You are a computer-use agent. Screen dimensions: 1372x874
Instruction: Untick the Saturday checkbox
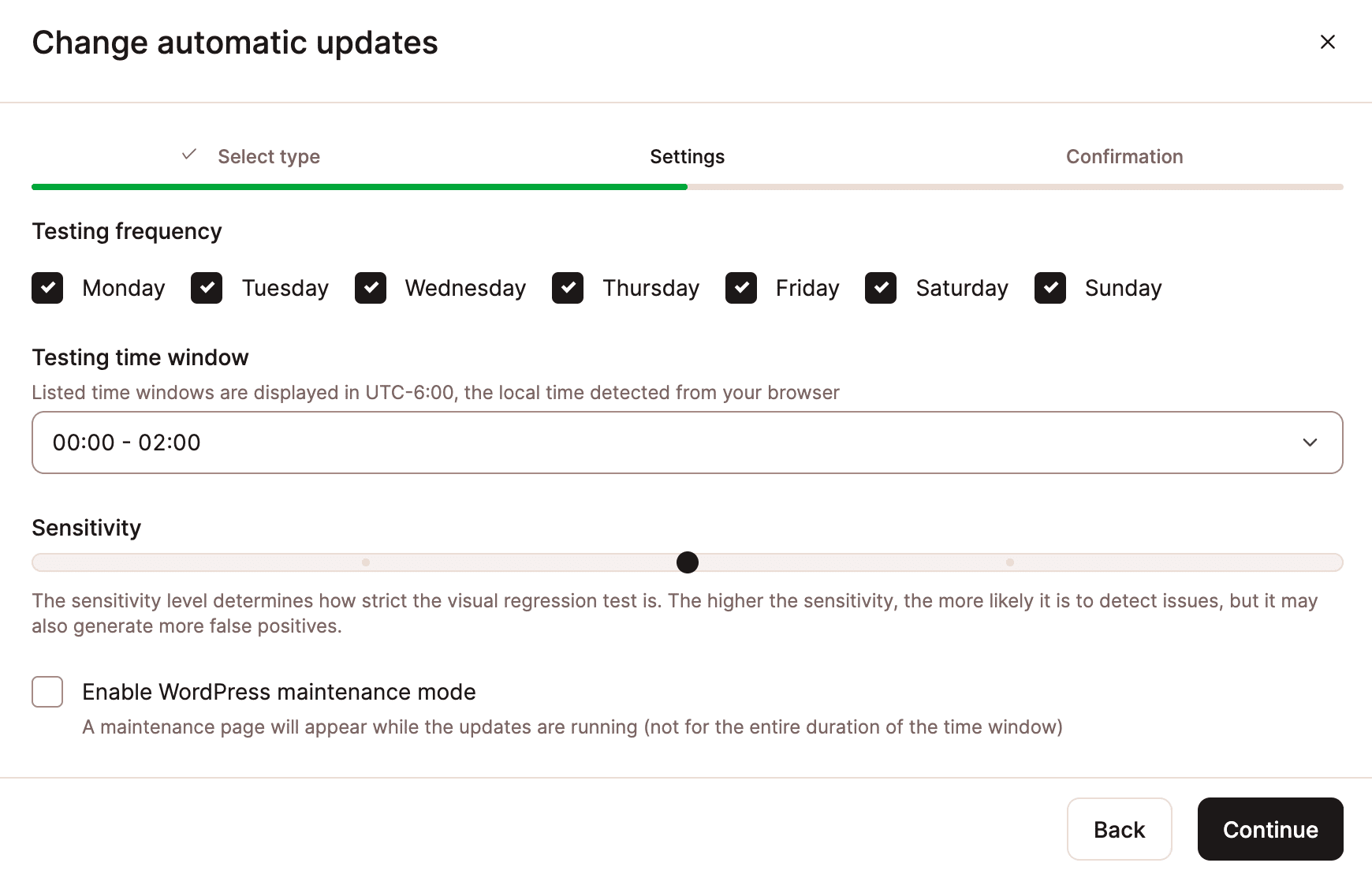[x=881, y=288]
